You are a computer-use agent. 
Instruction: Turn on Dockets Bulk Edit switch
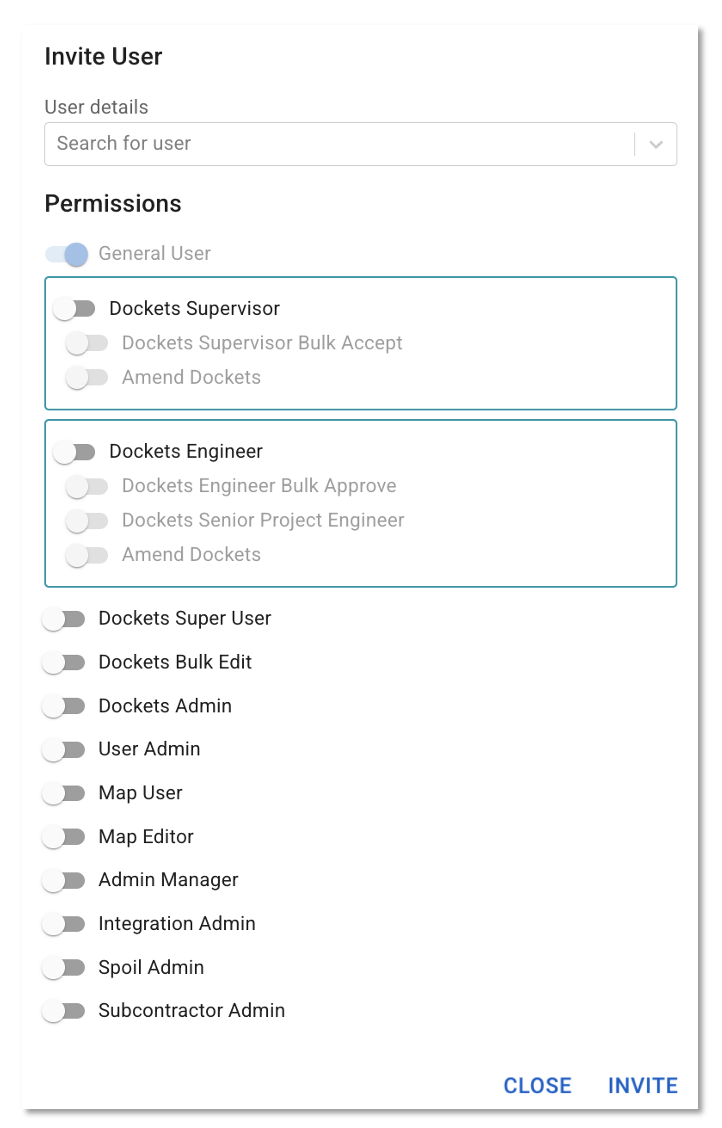tap(64, 663)
